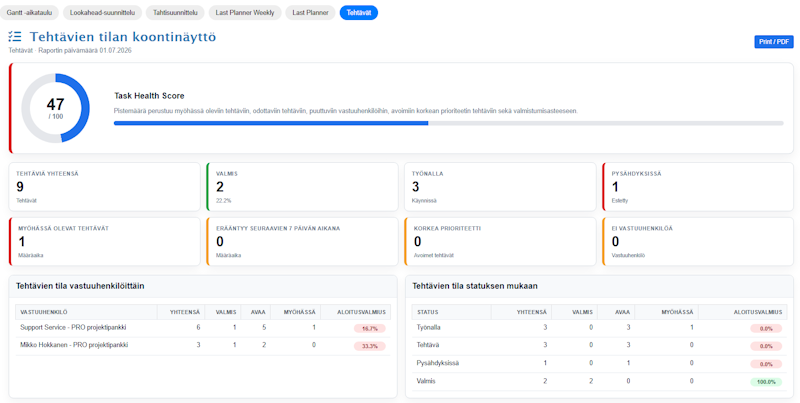Select the Tehtävä row in status table
Viewport: 800px width, 403px height.
click(x=599, y=346)
